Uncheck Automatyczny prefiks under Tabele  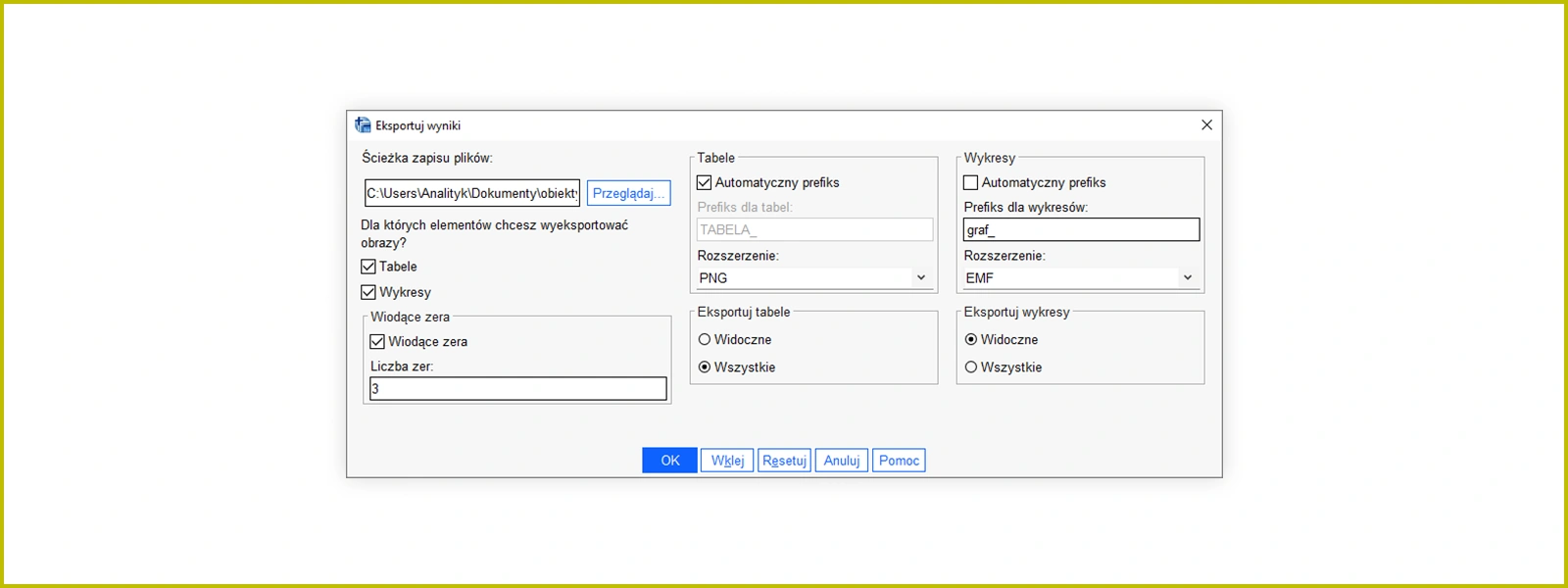pos(705,182)
